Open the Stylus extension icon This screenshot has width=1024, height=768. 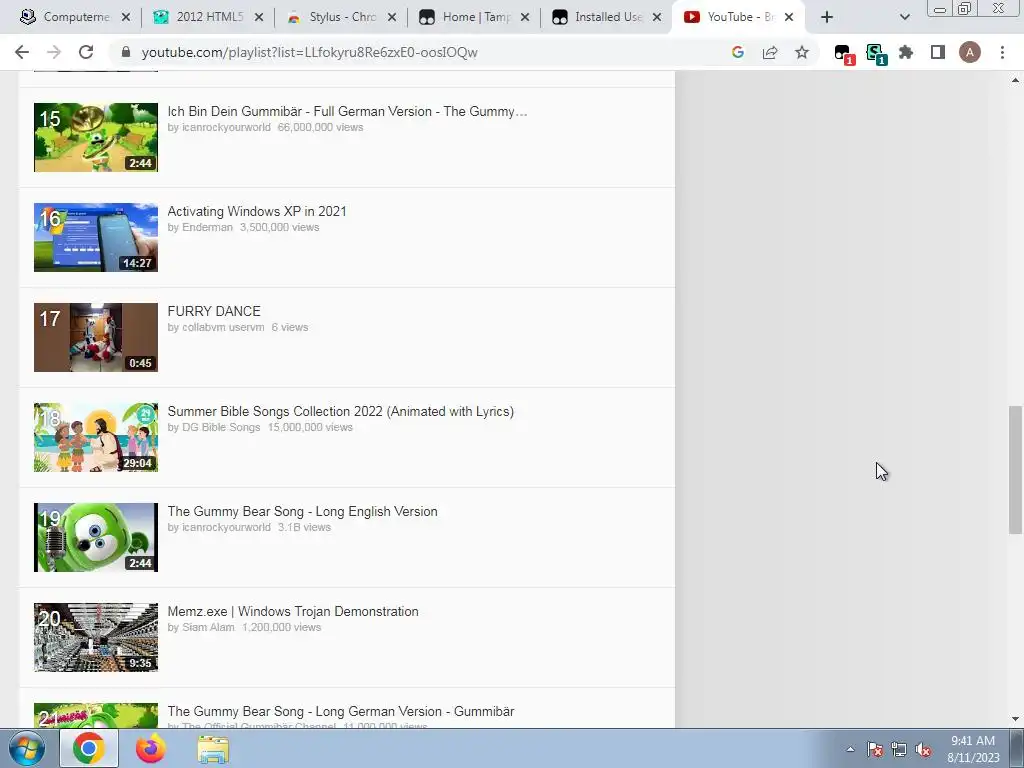click(875, 54)
